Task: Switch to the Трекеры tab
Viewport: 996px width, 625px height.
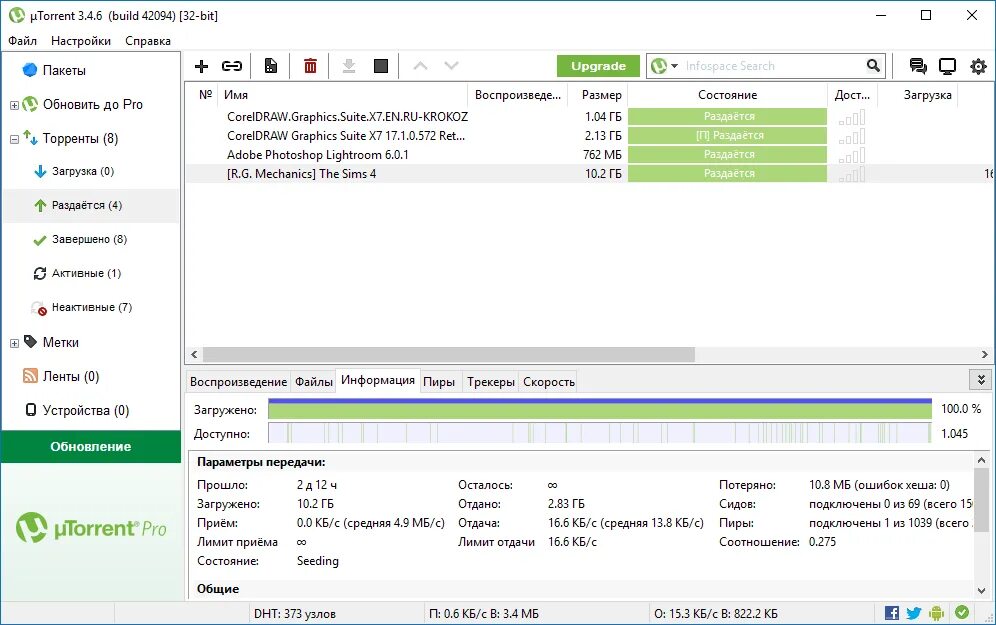Action: [x=490, y=382]
